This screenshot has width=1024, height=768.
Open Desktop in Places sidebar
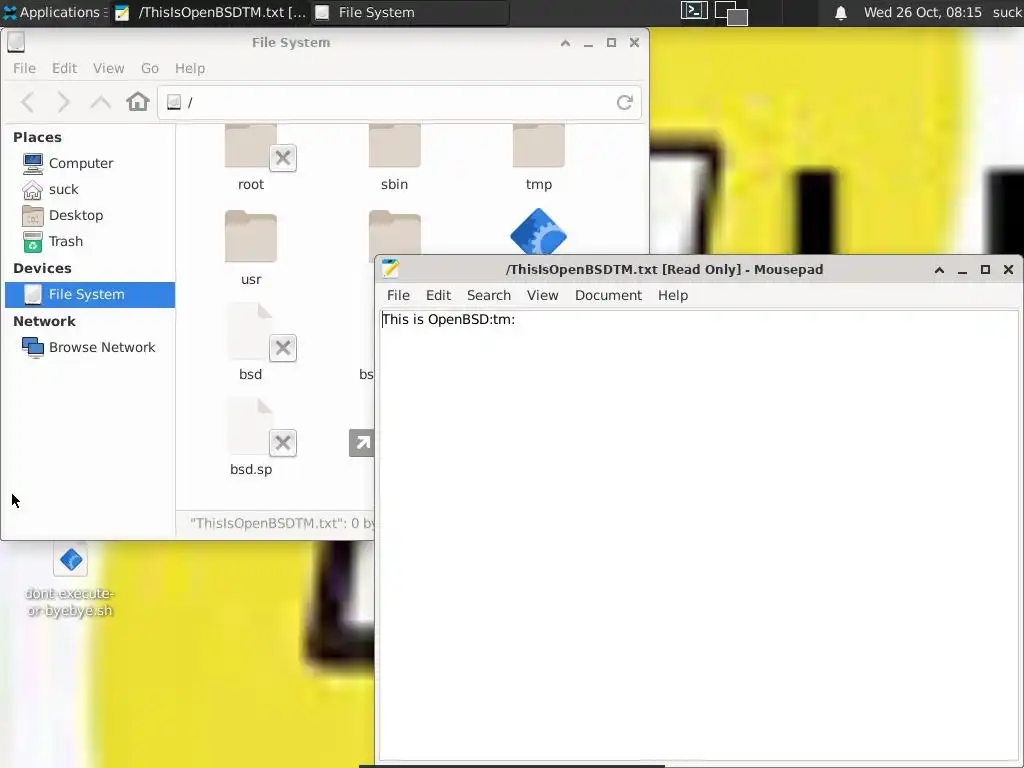tap(62, 216)
